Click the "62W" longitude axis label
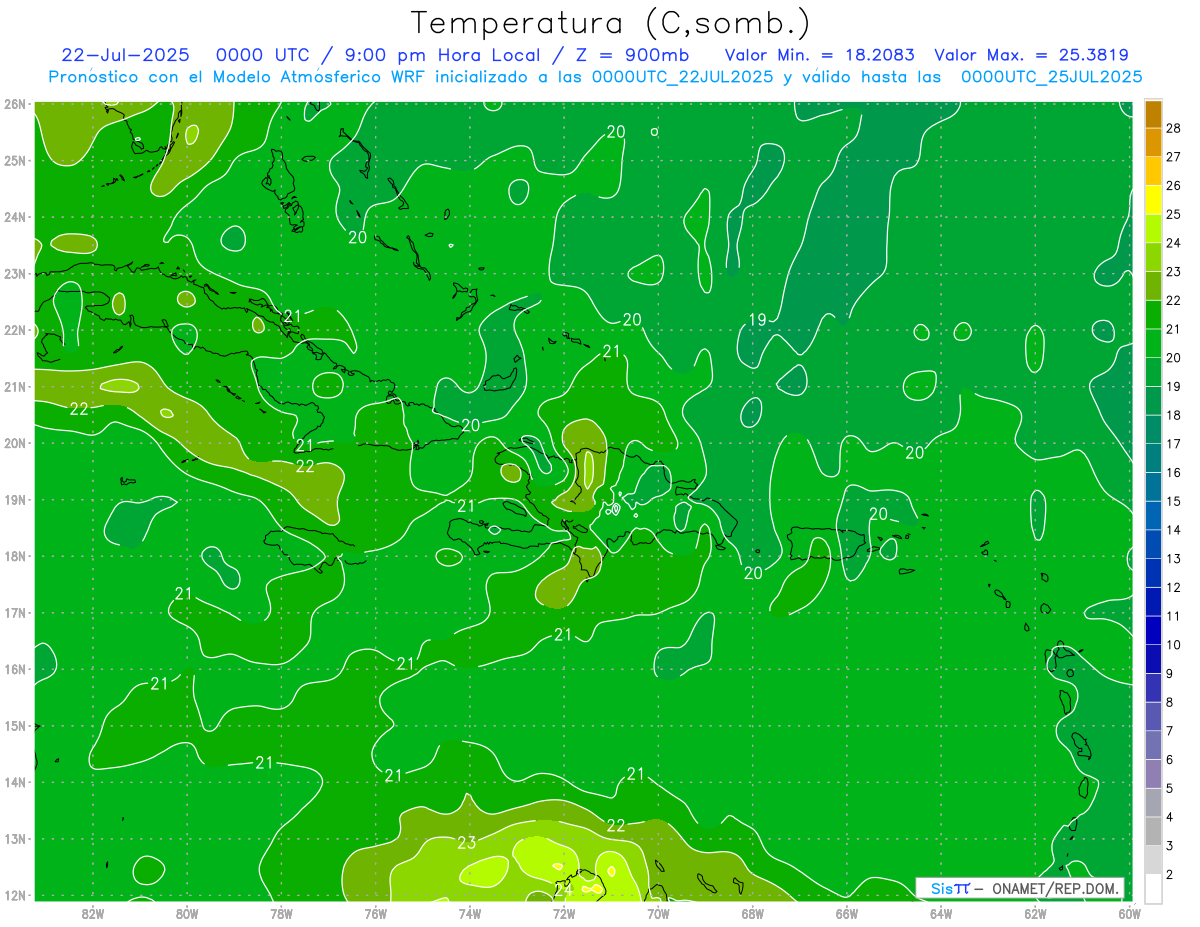This screenshot has height=927, width=1200. (1034, 913)
